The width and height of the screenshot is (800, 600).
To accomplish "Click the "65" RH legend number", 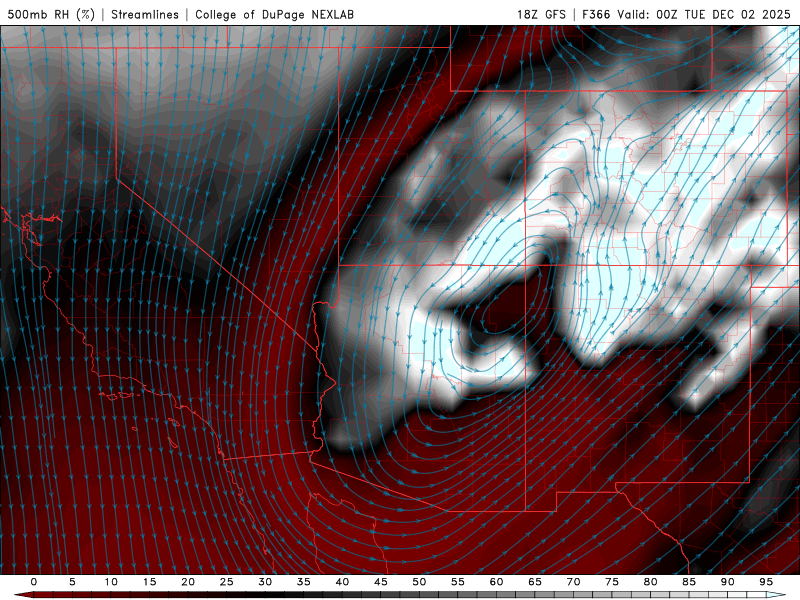I will pos(535,582).
